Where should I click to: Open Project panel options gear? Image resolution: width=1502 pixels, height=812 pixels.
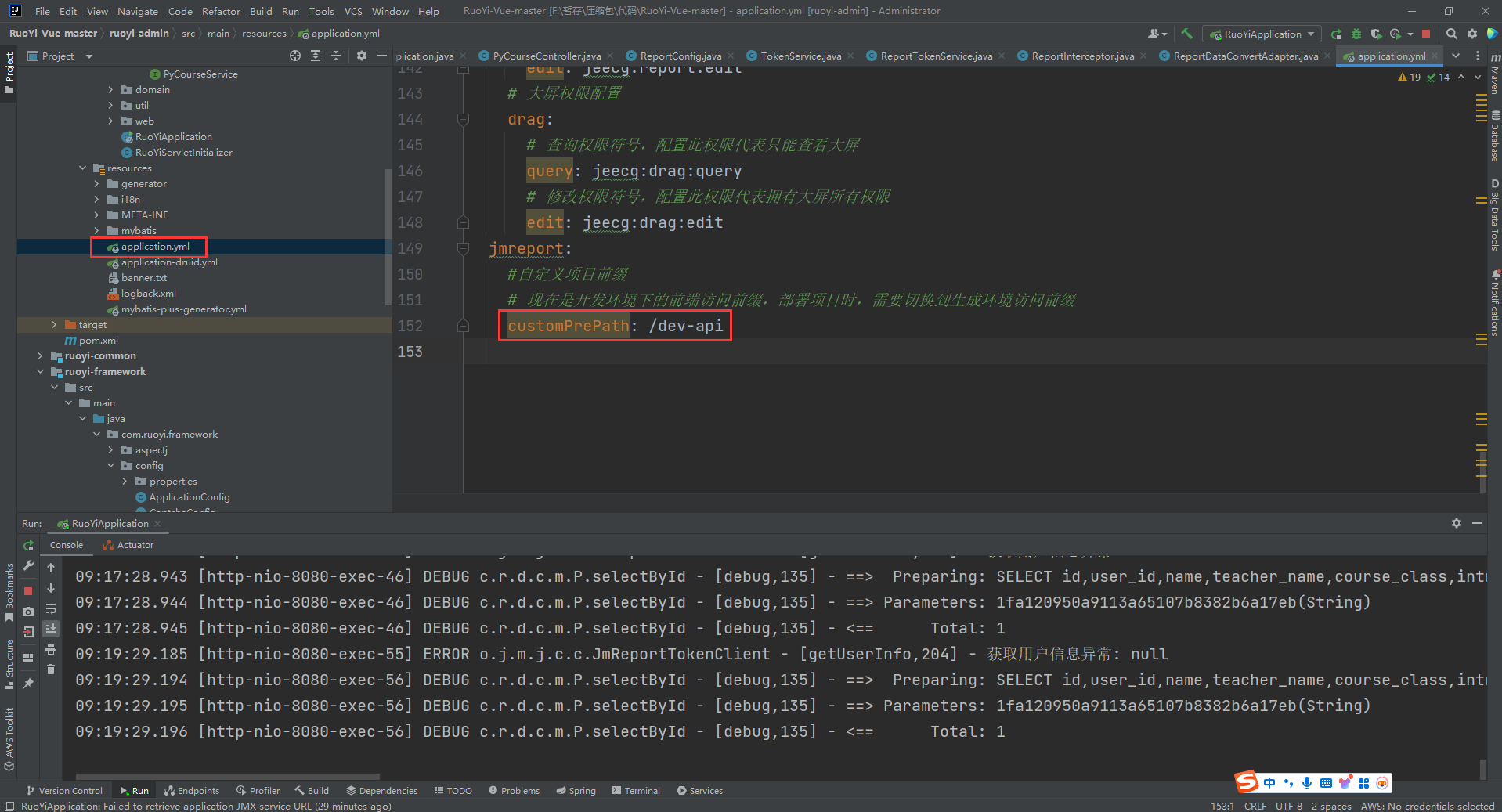coord(361,56)
